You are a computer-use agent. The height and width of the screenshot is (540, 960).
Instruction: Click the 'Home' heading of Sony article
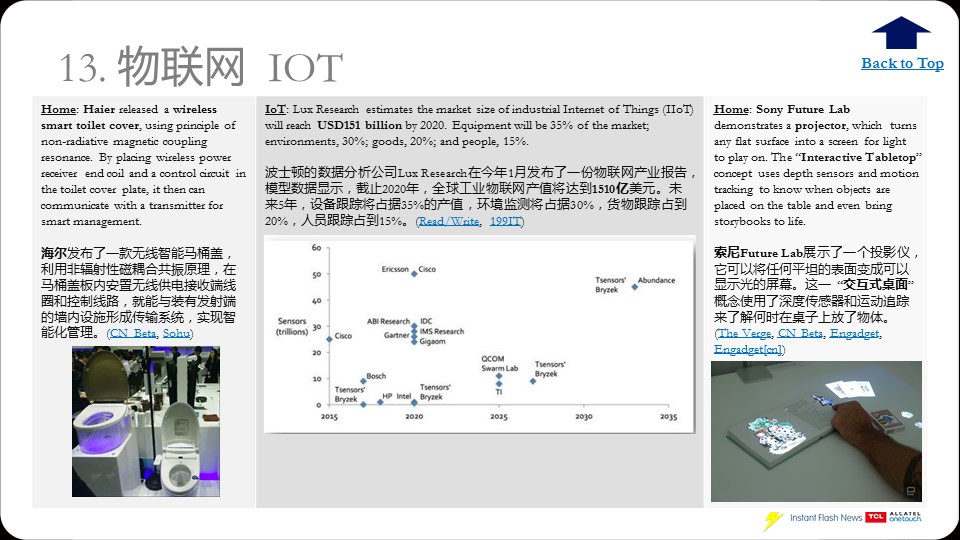[731, 109]
